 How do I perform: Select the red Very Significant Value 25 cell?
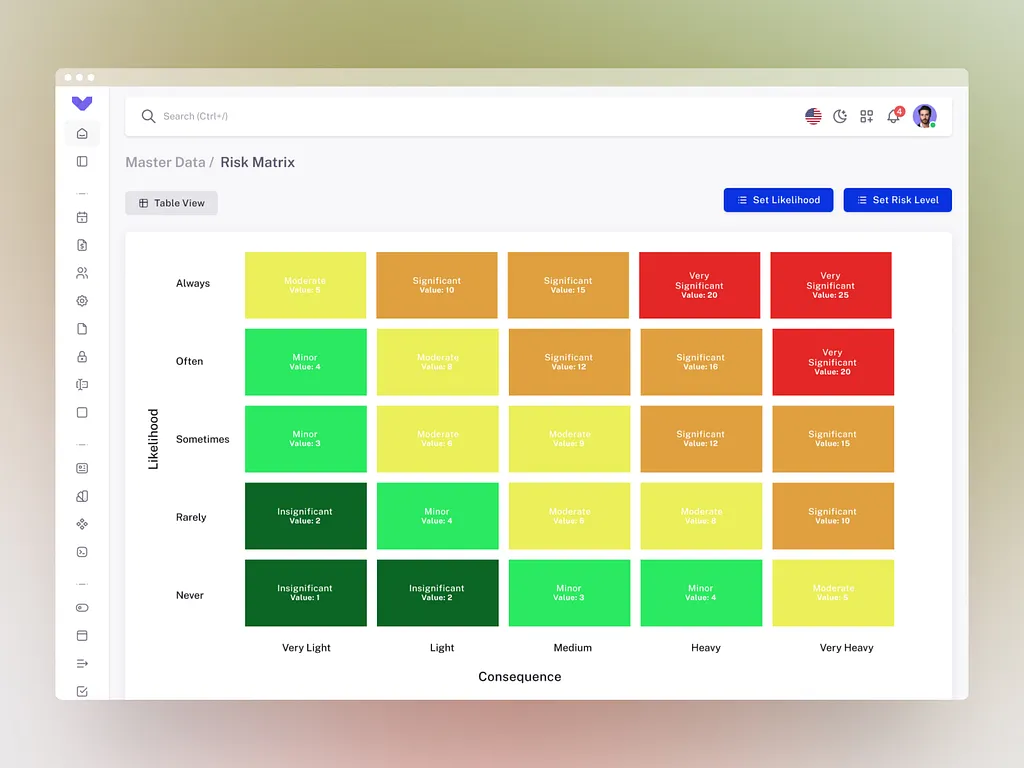point(831,285)
